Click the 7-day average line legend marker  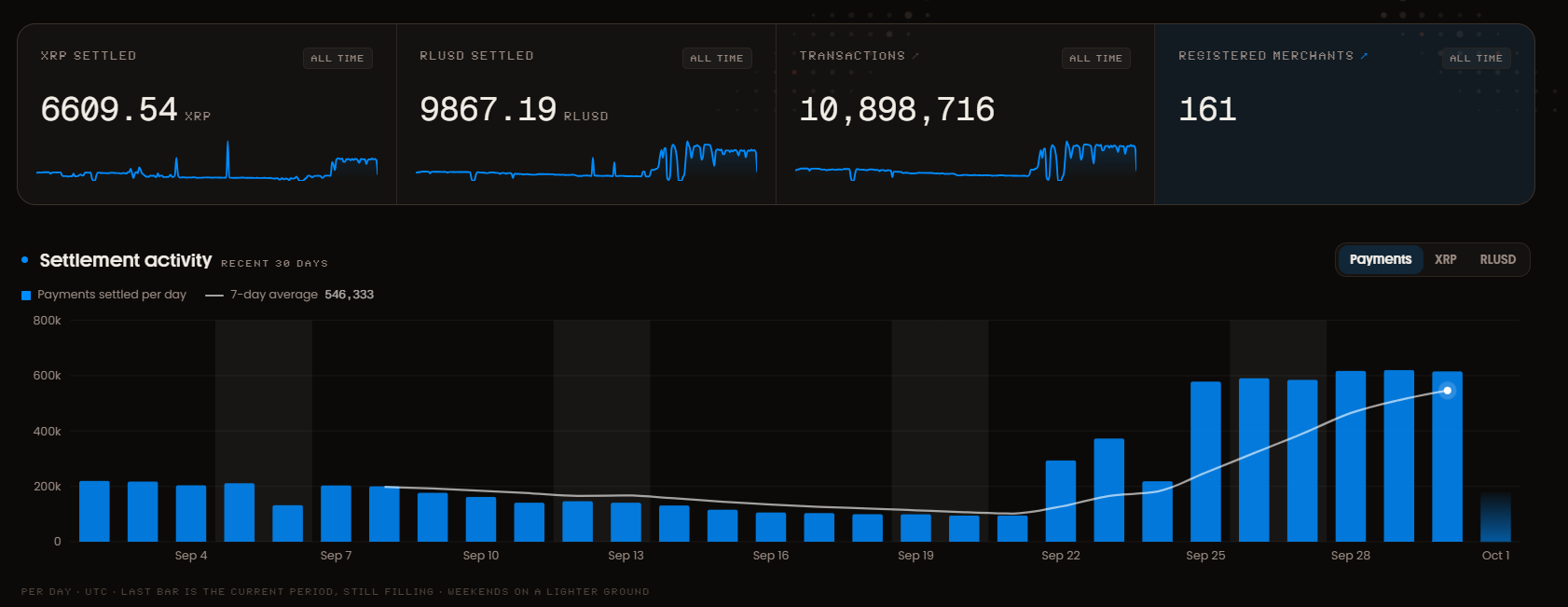point(214,296)
